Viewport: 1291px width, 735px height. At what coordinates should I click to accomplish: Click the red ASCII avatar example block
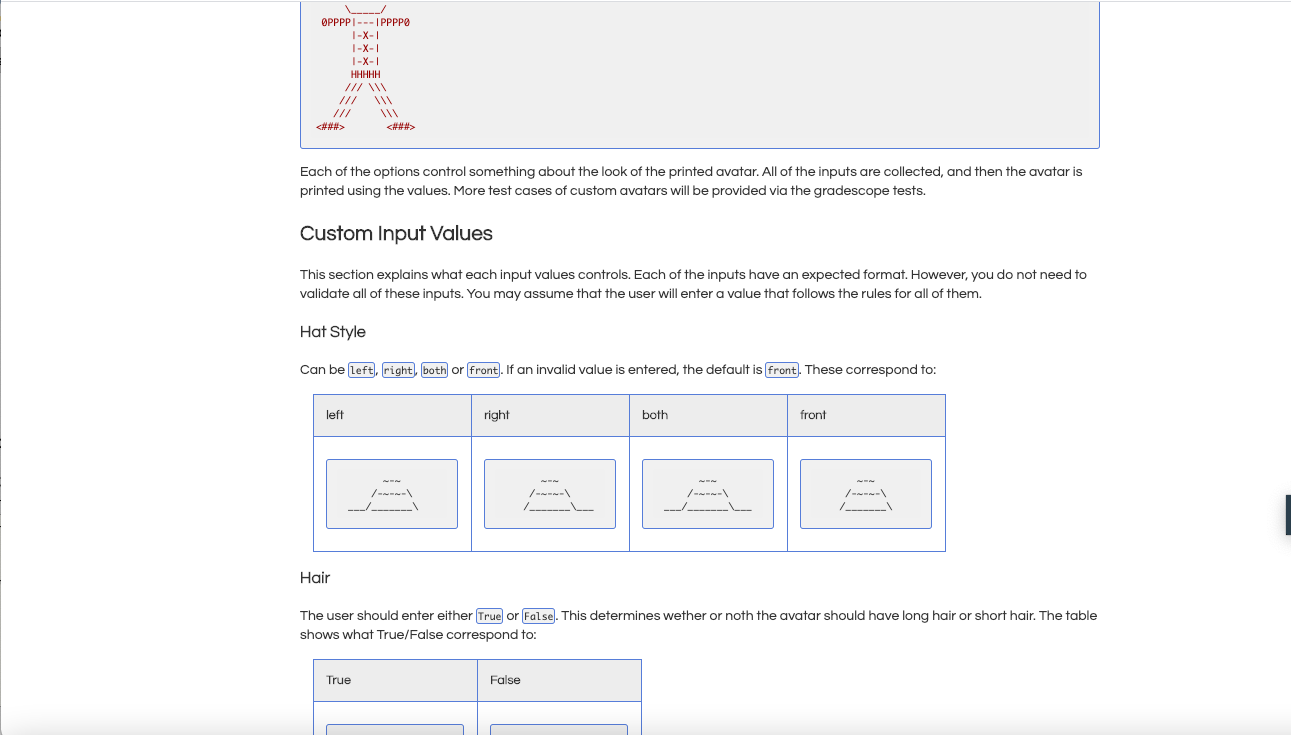[700, 74]
